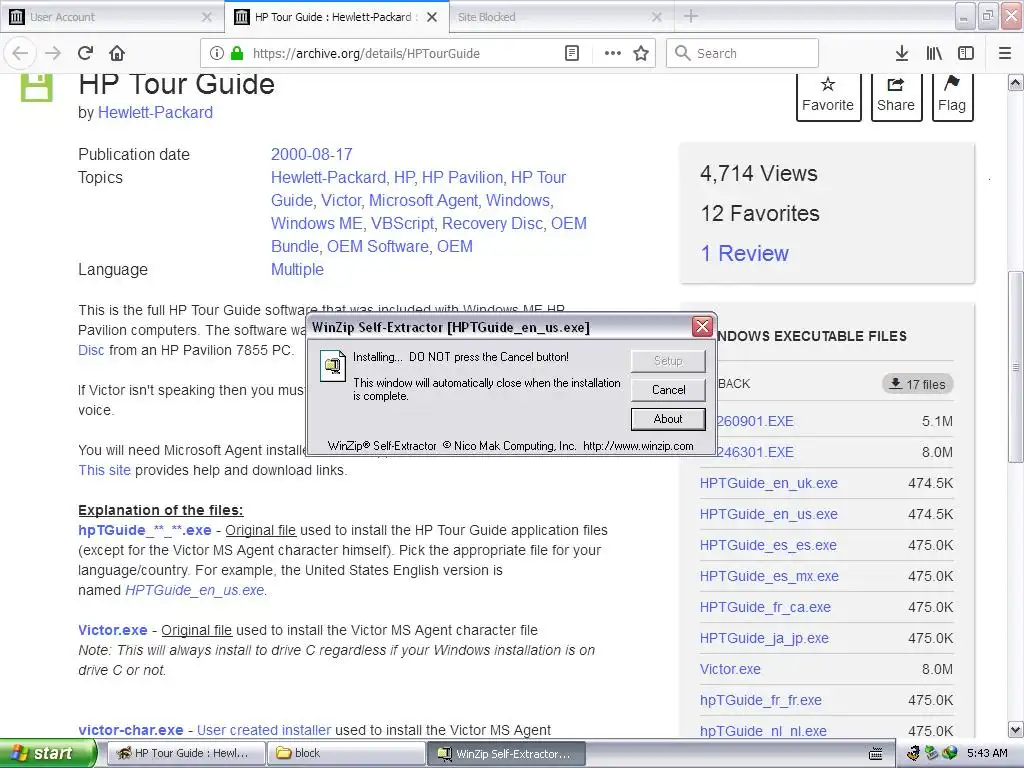The height and width of the screenshot is (768, 1024).
Task: Show site information icon in address bar
Action: point(217,53)
